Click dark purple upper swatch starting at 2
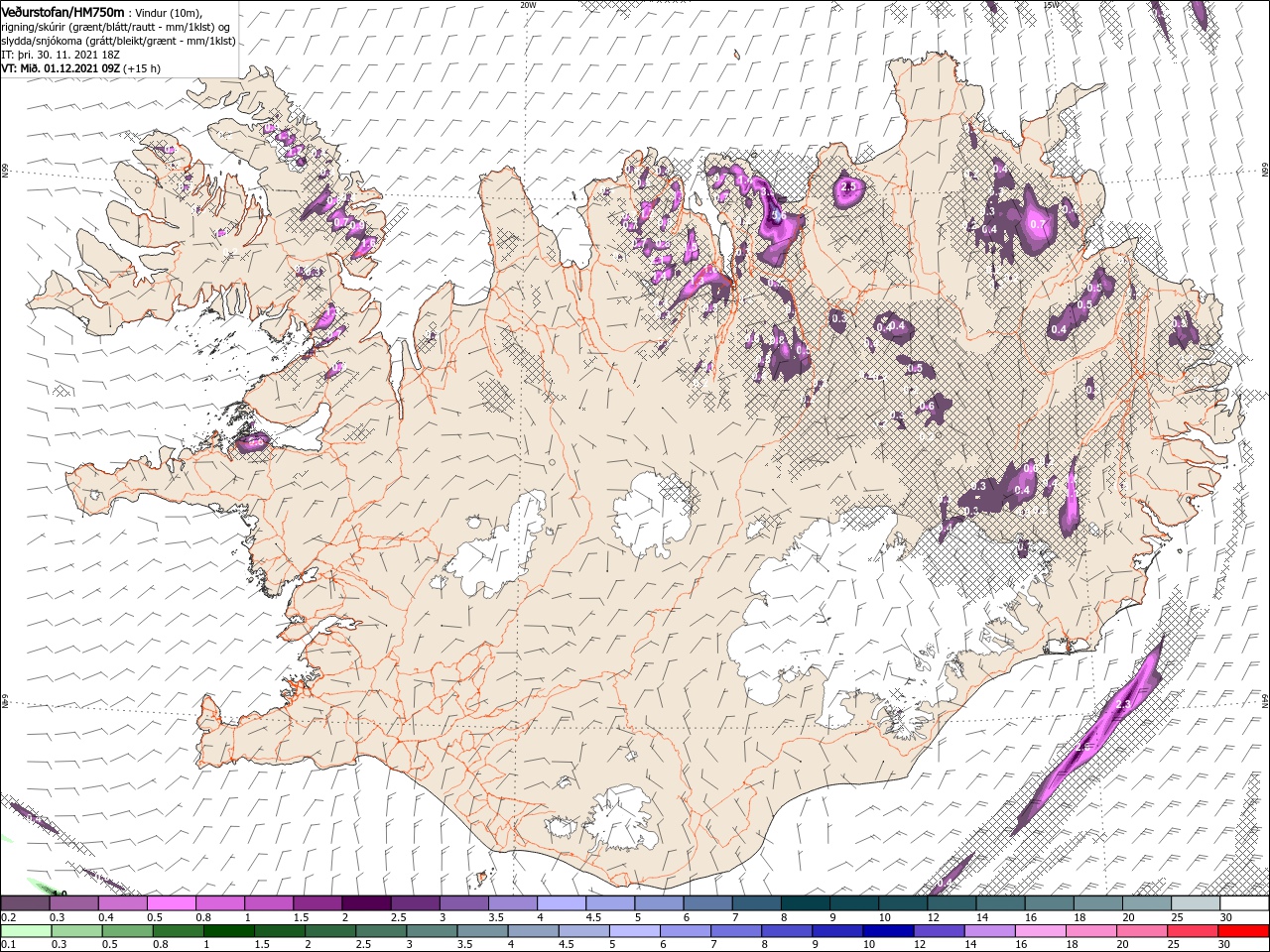The height and width of the screenshot is (952, 1270). point(366,903)
